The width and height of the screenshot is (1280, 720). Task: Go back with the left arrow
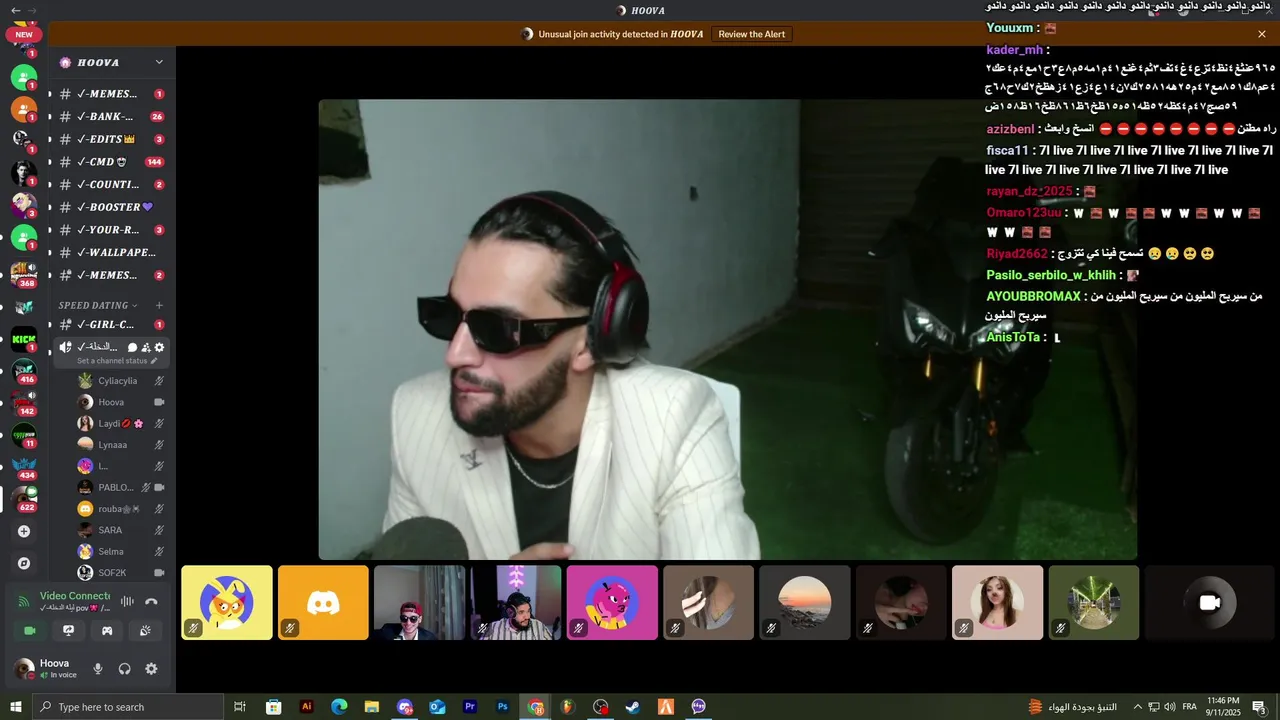(x=15, y=10)
